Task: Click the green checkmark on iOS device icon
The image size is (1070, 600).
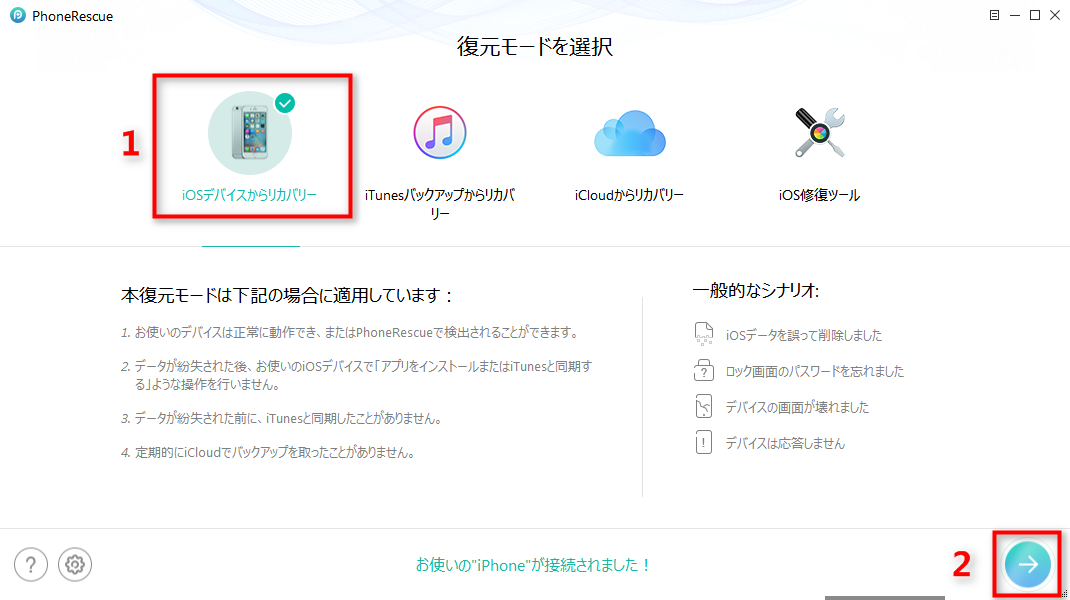Action: 285,103
